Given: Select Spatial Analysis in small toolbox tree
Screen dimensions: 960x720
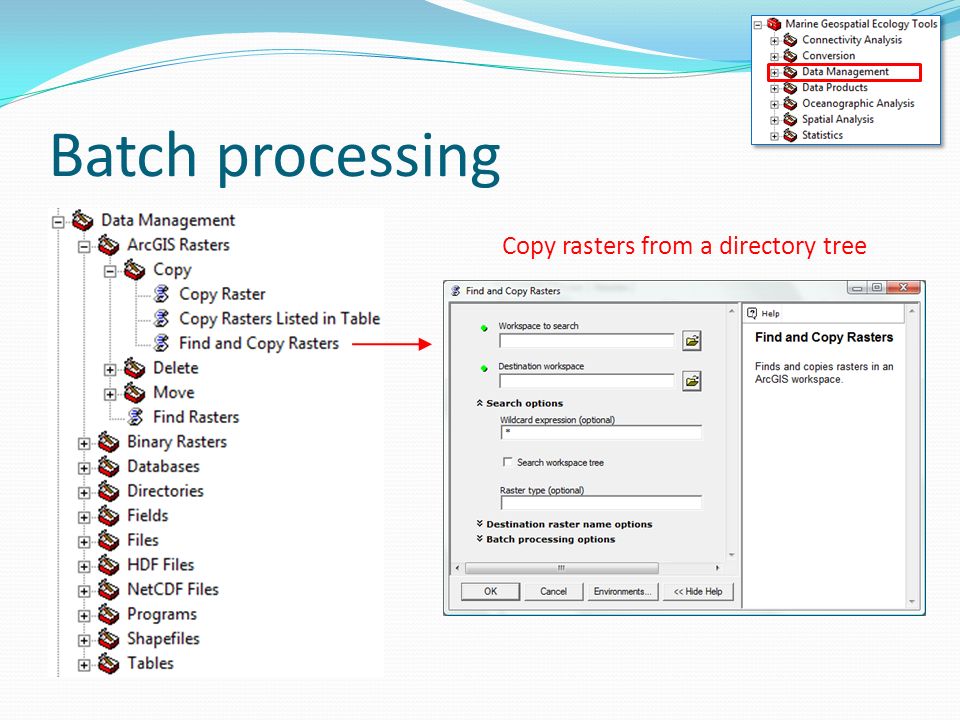Looking at the screenshot, I should (838, 119).
